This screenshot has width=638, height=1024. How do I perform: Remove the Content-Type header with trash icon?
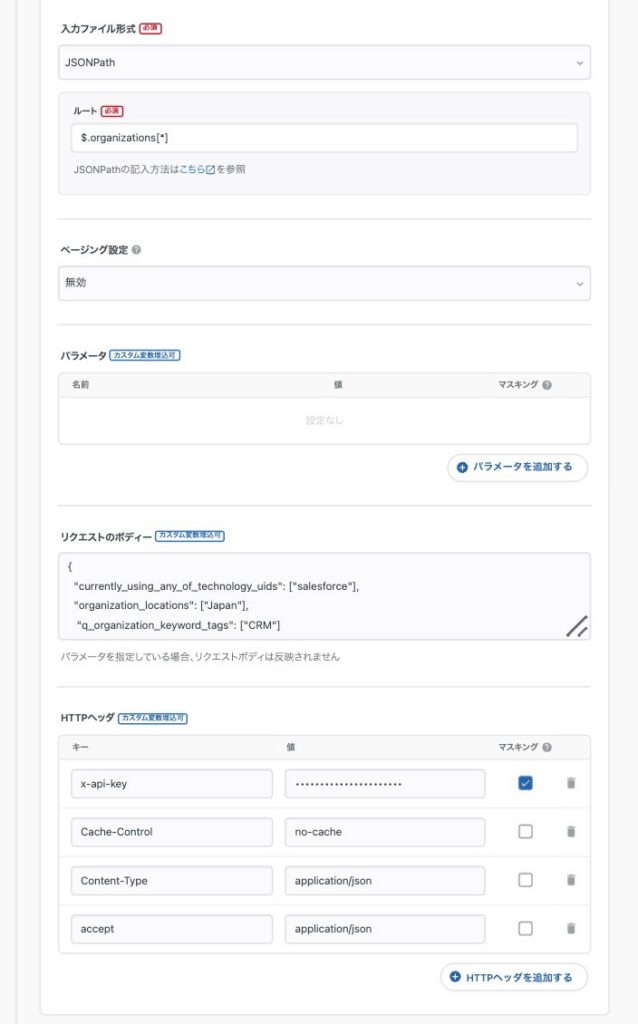pos(571,880)
